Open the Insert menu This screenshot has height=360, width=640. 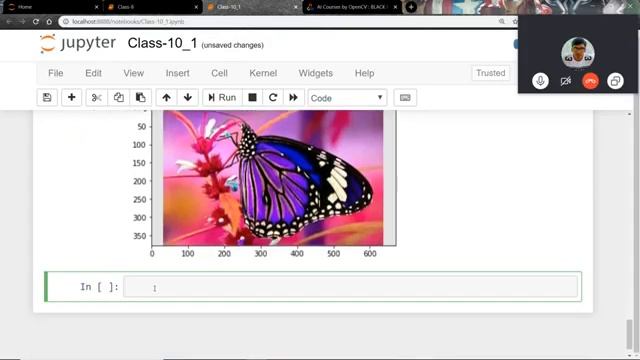(178, 73)
